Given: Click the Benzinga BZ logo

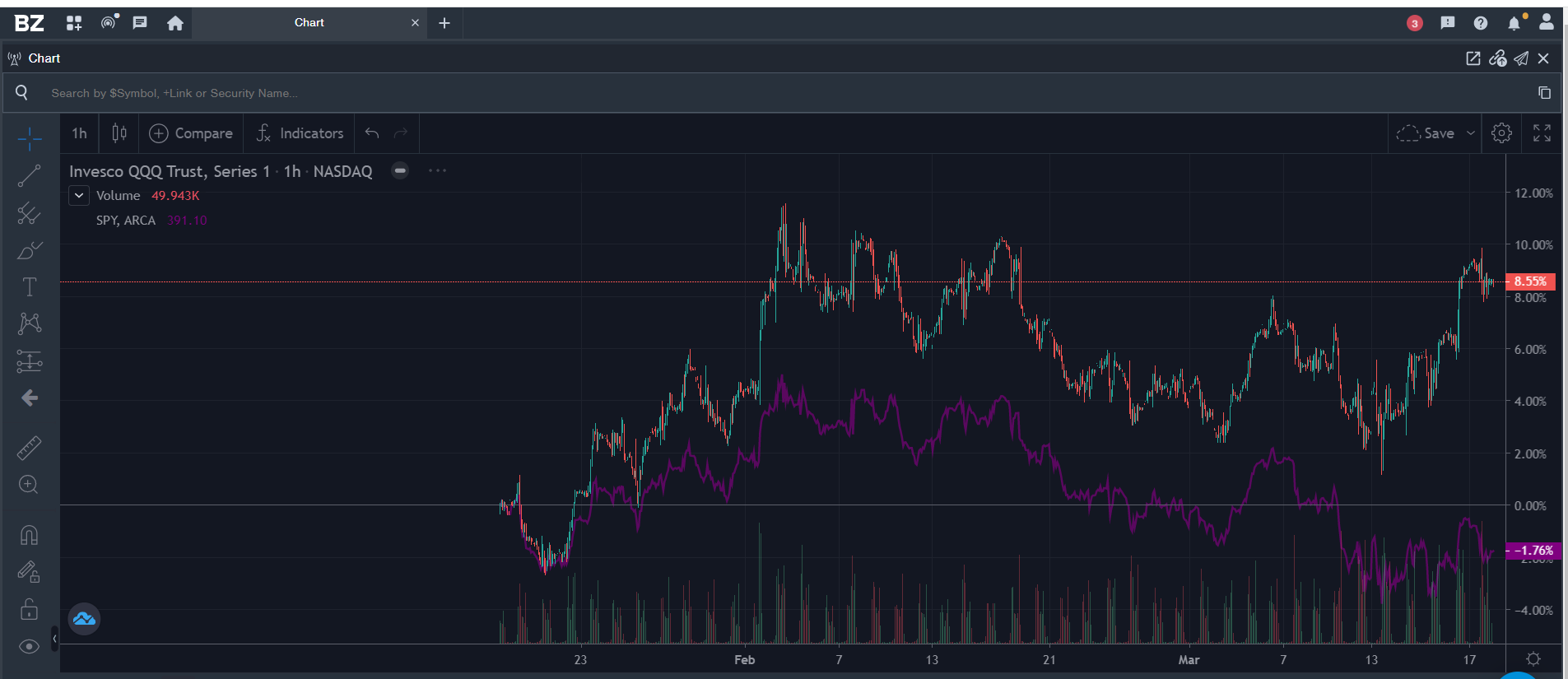Looking at the screenshot, I should click(29, 23).
